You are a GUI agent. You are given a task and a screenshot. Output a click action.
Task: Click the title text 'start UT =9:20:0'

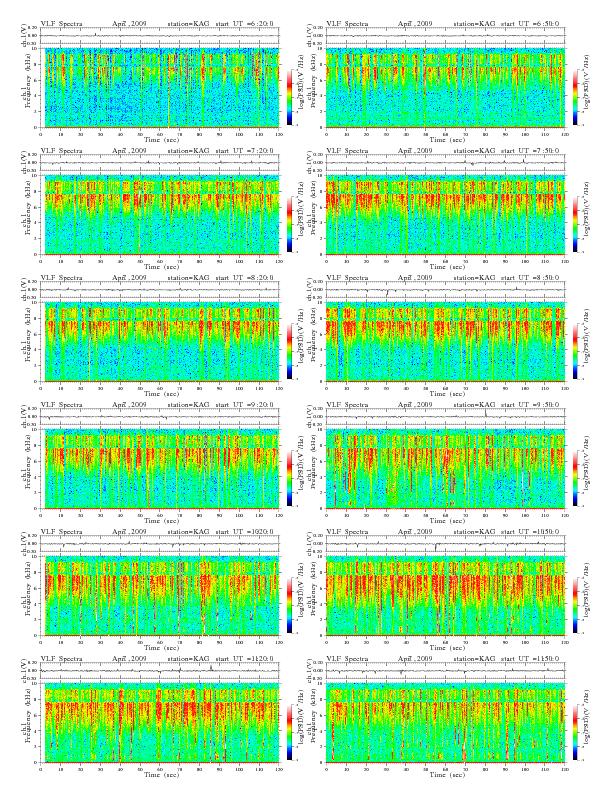[x=244, y=405]
